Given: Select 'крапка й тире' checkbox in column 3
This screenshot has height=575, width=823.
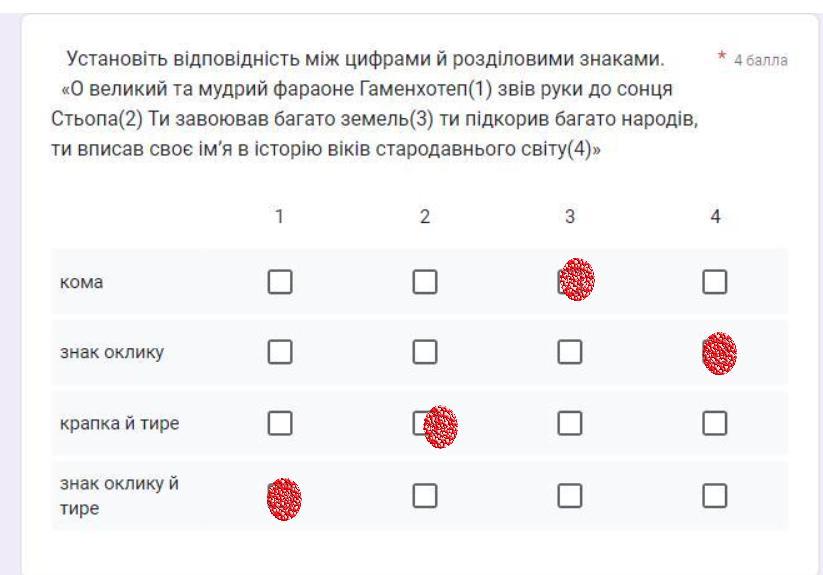Looking at the screenshot, I should coord(569,424).
